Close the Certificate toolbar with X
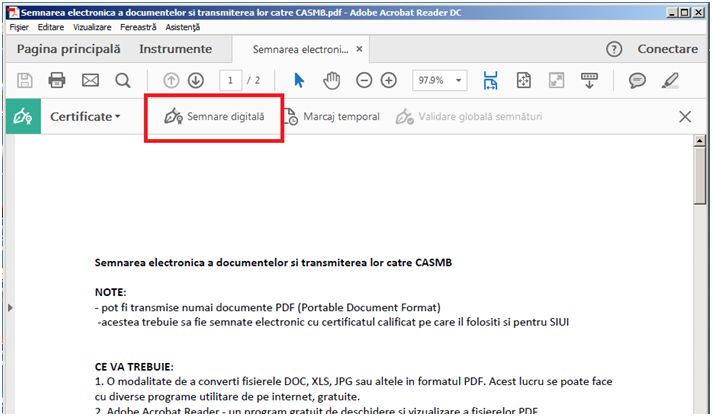The width and height of the screenshot is (712, 416). 685,117
